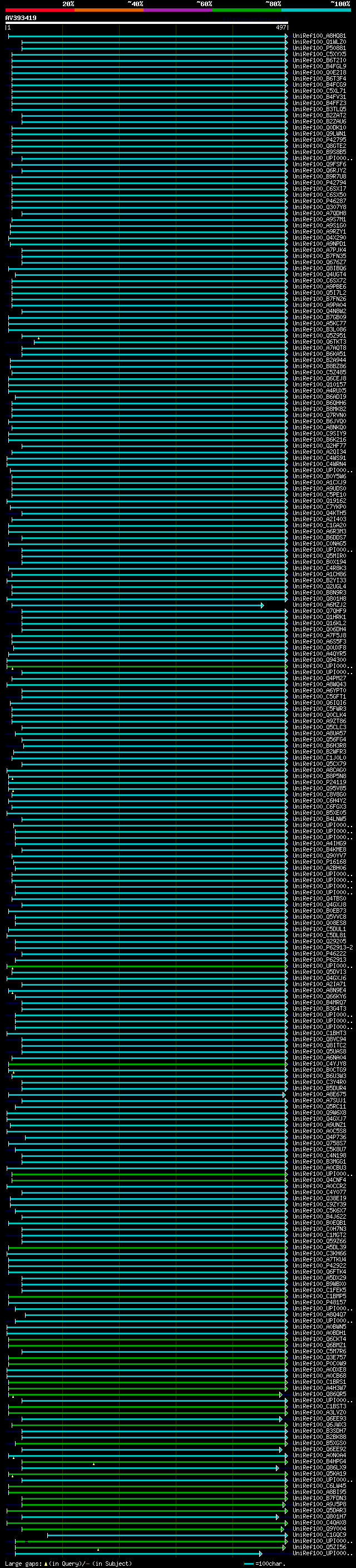
Task: Choose hit UniRef100_P46287
Action: coord(319,201)
